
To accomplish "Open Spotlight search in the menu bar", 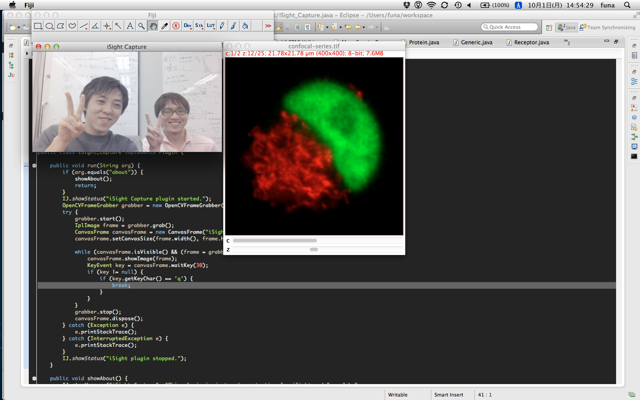I will point(627,5).
